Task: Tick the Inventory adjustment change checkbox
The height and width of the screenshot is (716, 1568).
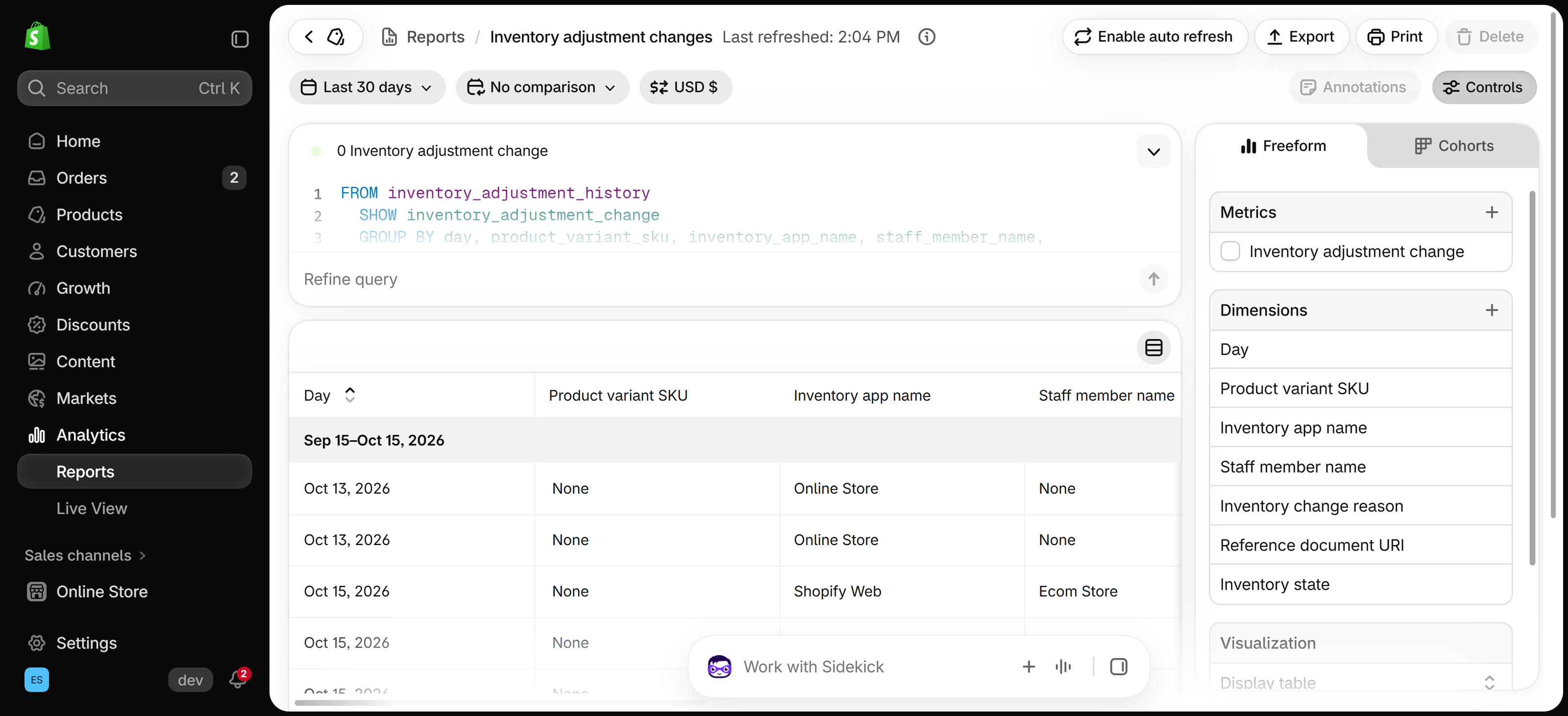Action: click(x=1229, y=251)
